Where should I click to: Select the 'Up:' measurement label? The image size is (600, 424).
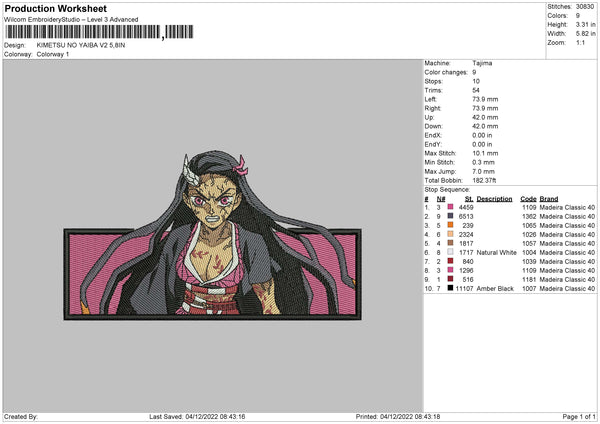(x=429, y=117)
